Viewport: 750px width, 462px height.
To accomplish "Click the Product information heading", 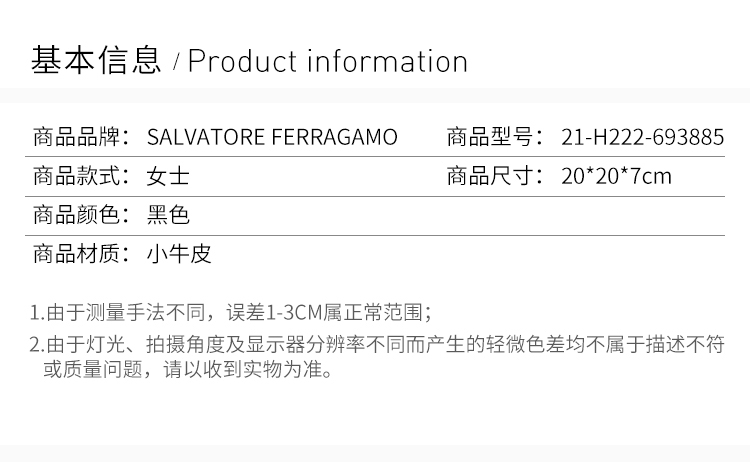I will [x=328, y=62].
